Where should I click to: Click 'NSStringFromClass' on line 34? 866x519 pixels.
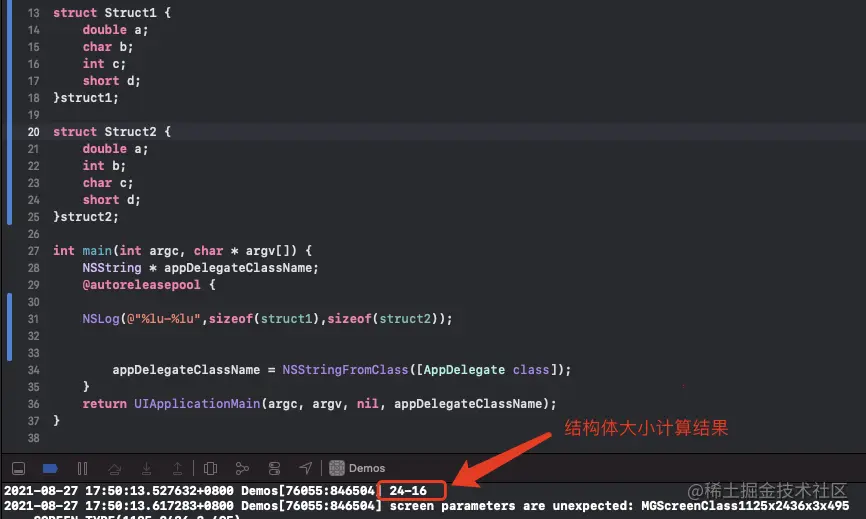click(345, 370)
